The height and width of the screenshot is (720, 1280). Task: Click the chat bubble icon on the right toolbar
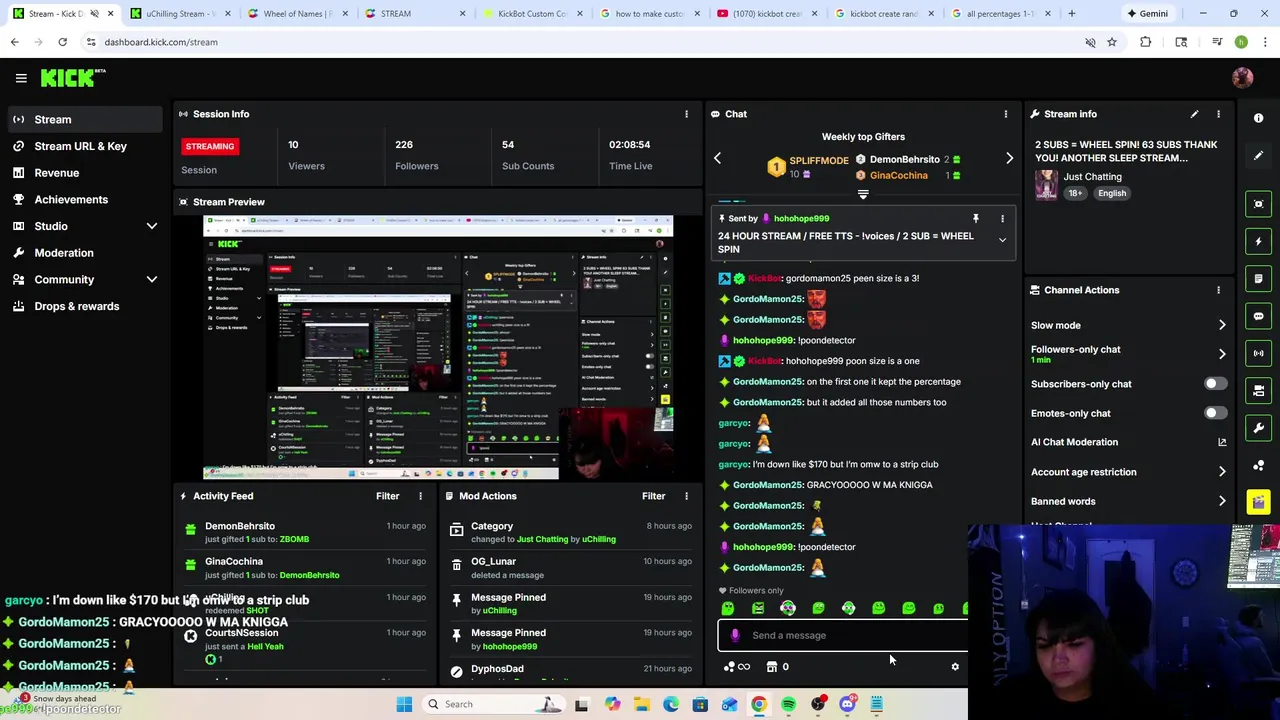pos(1258,316)
